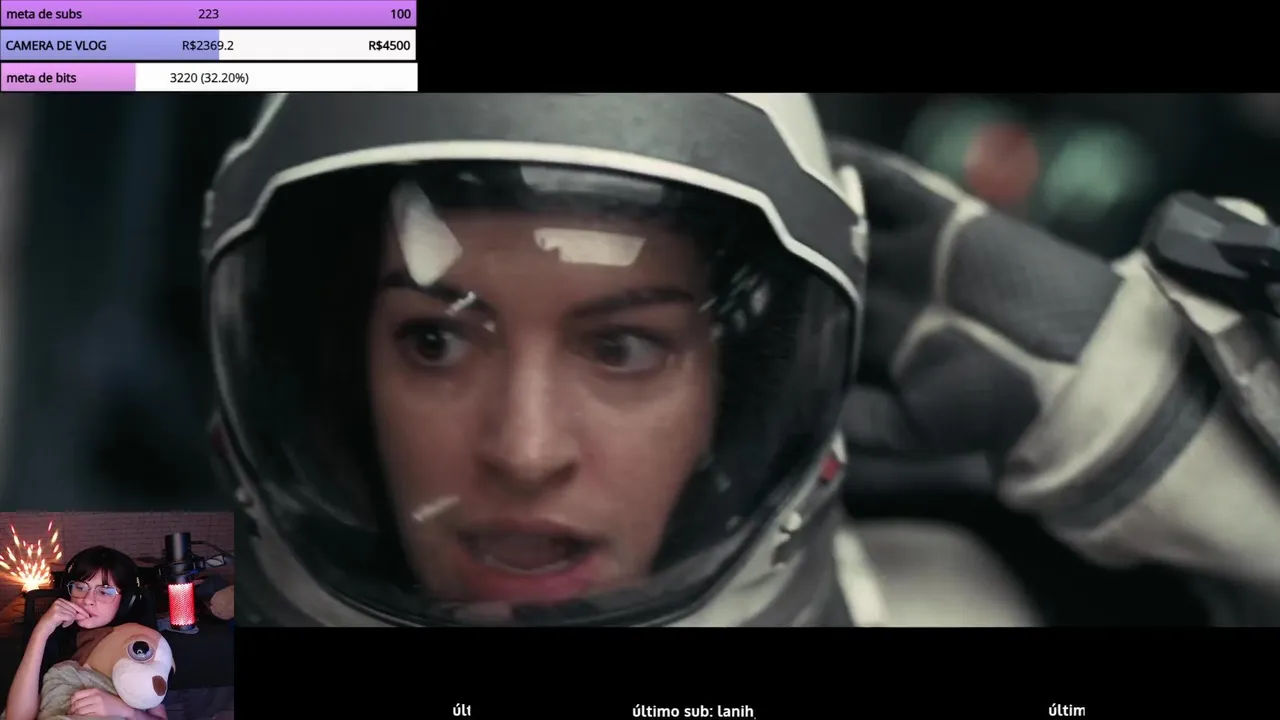Click the 223 subs count
1280x720 pixels.
tap(208, 14)
